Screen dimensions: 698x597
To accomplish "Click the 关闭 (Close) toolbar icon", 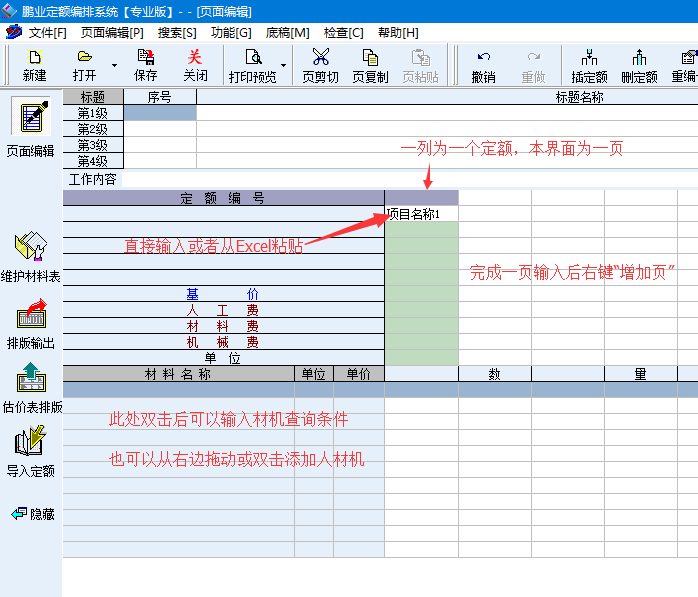I will tap(195, 57).
